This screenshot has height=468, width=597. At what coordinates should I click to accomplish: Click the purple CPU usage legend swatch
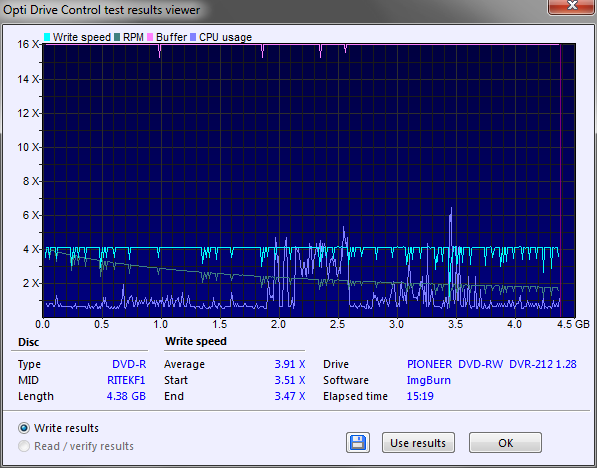click(x=193, y=37)
